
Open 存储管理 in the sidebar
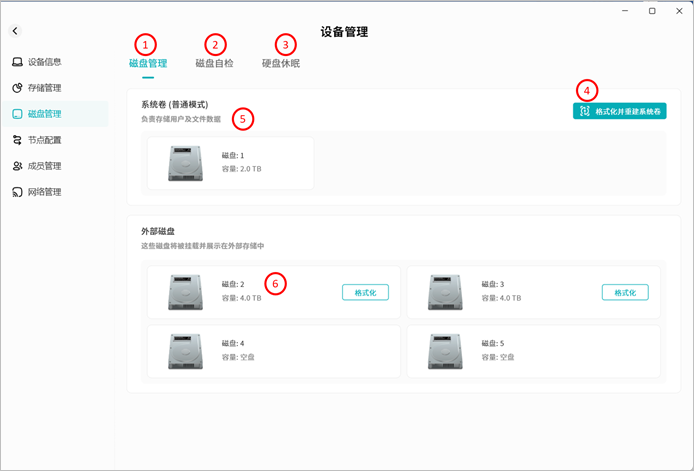pos(43,88)
